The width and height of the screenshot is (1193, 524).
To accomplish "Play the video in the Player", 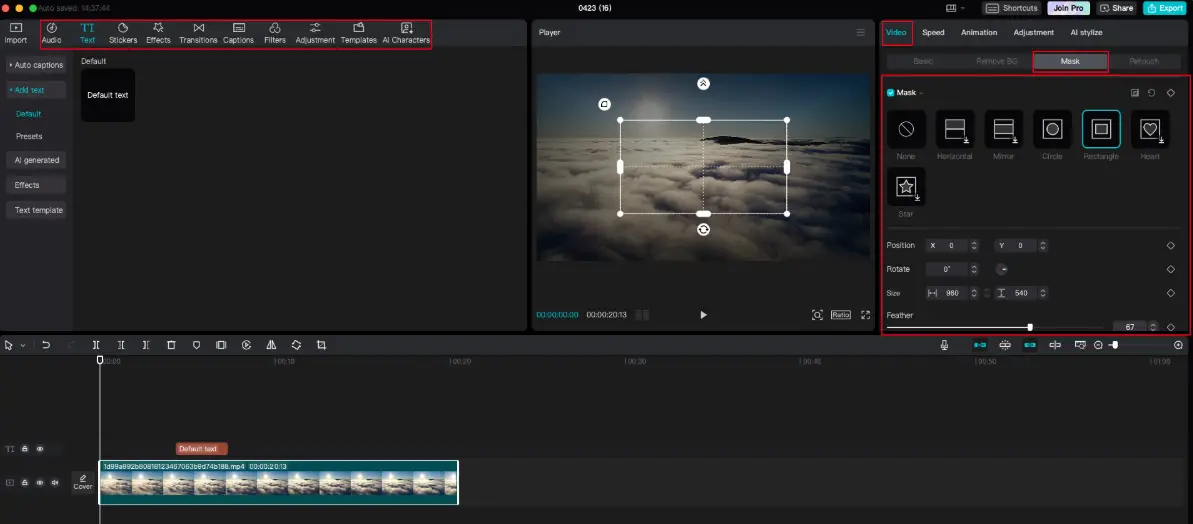I will [703, 315].
